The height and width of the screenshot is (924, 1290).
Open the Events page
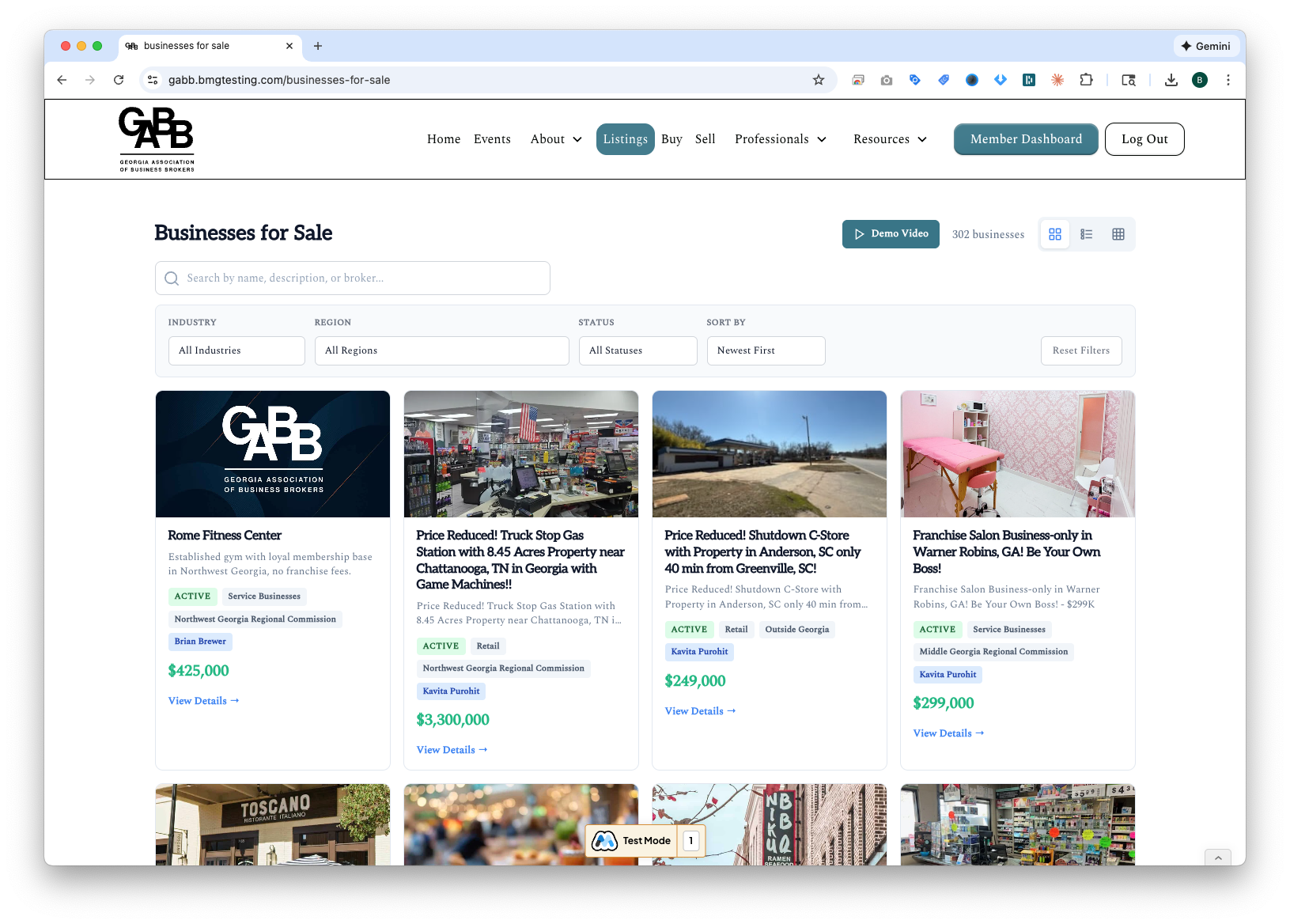point(492,139)
